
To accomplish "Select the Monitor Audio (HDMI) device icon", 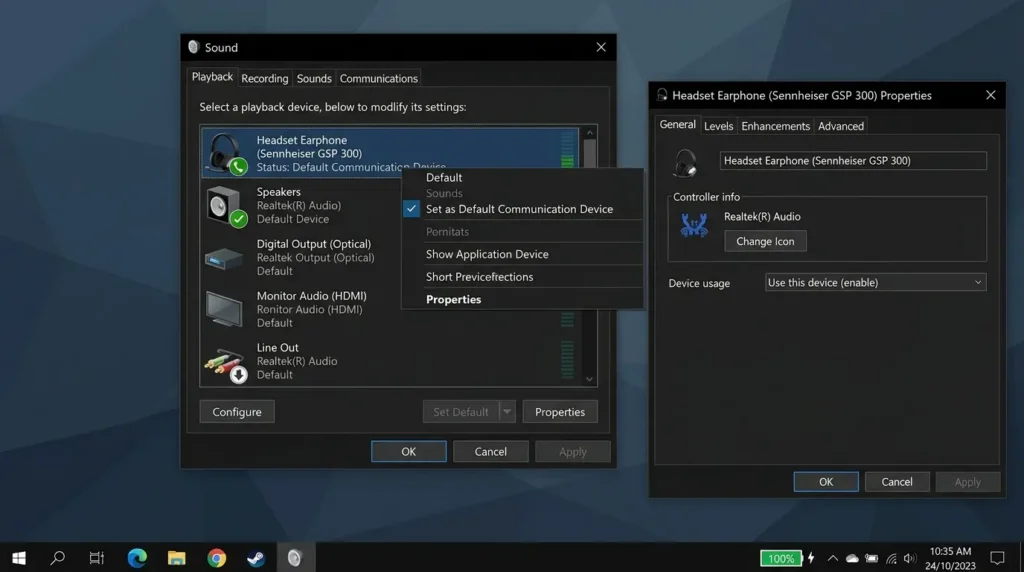I will tap(224, 309).
